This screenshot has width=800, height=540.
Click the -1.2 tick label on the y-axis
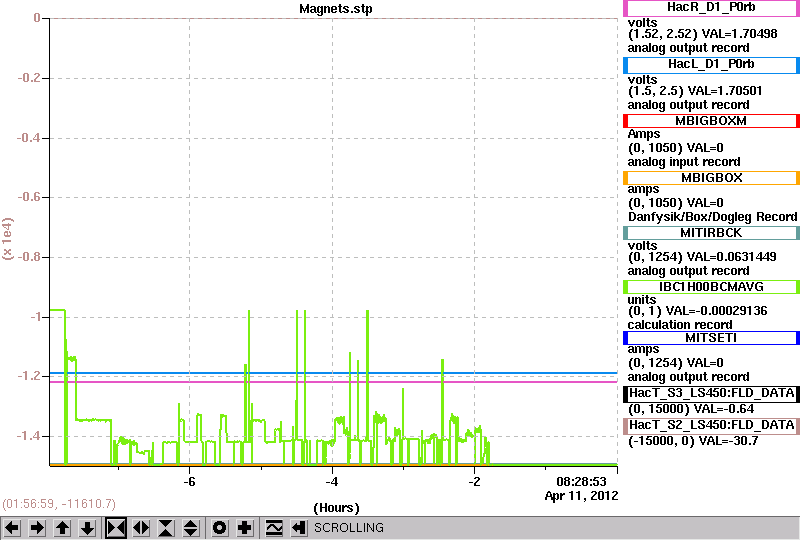(29, 376)
